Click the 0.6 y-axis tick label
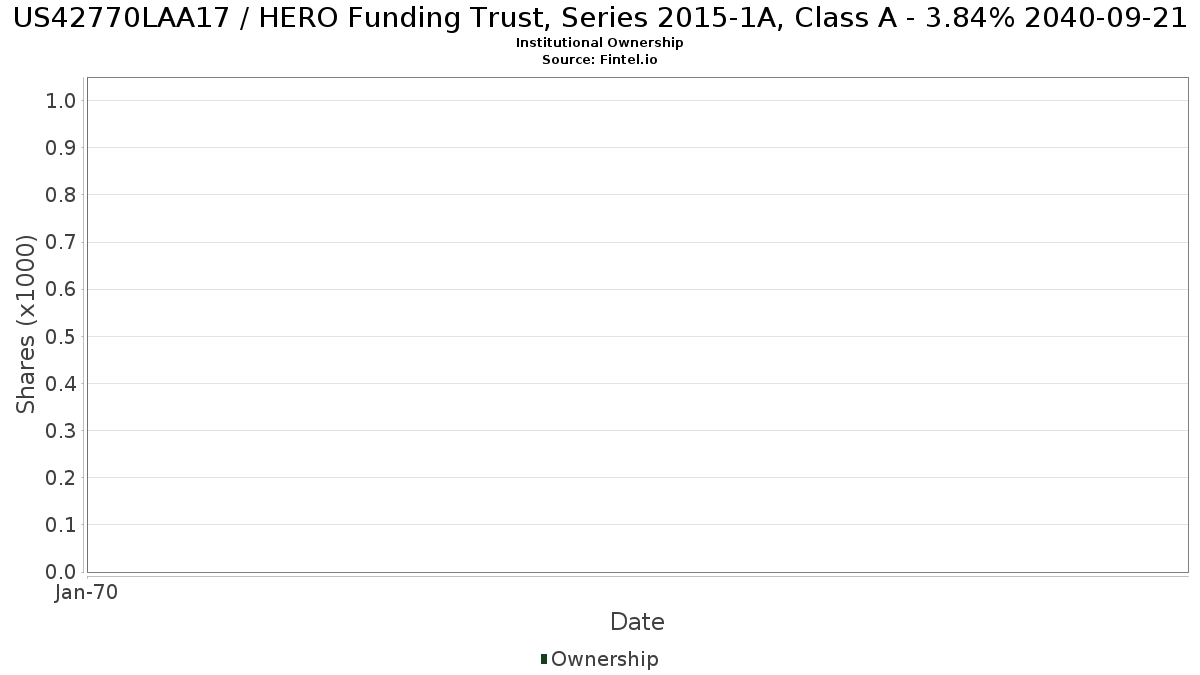Viewport: 1200px width, 675px height. 61,289
